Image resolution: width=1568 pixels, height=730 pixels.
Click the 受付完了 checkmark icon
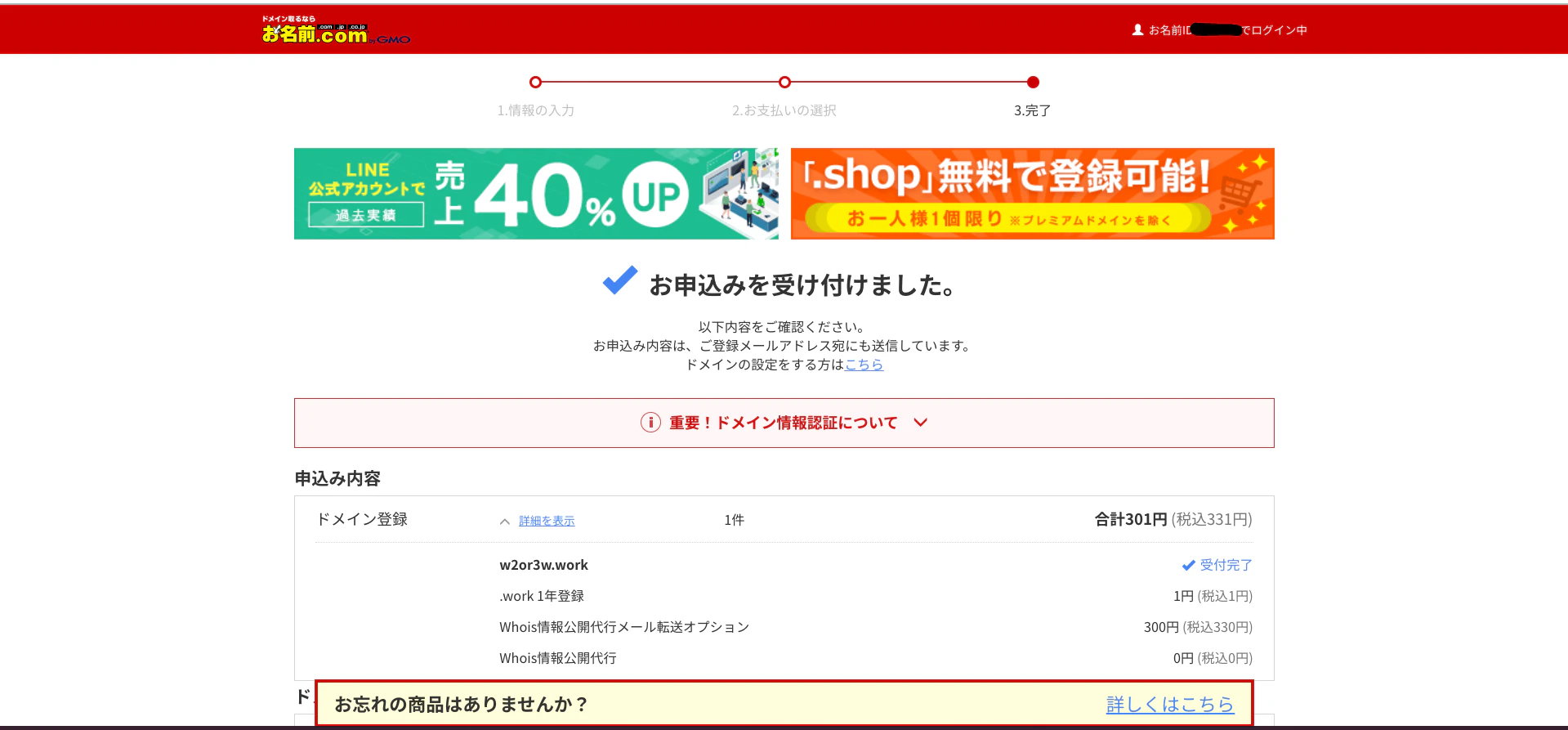[x=1188, y=565]
